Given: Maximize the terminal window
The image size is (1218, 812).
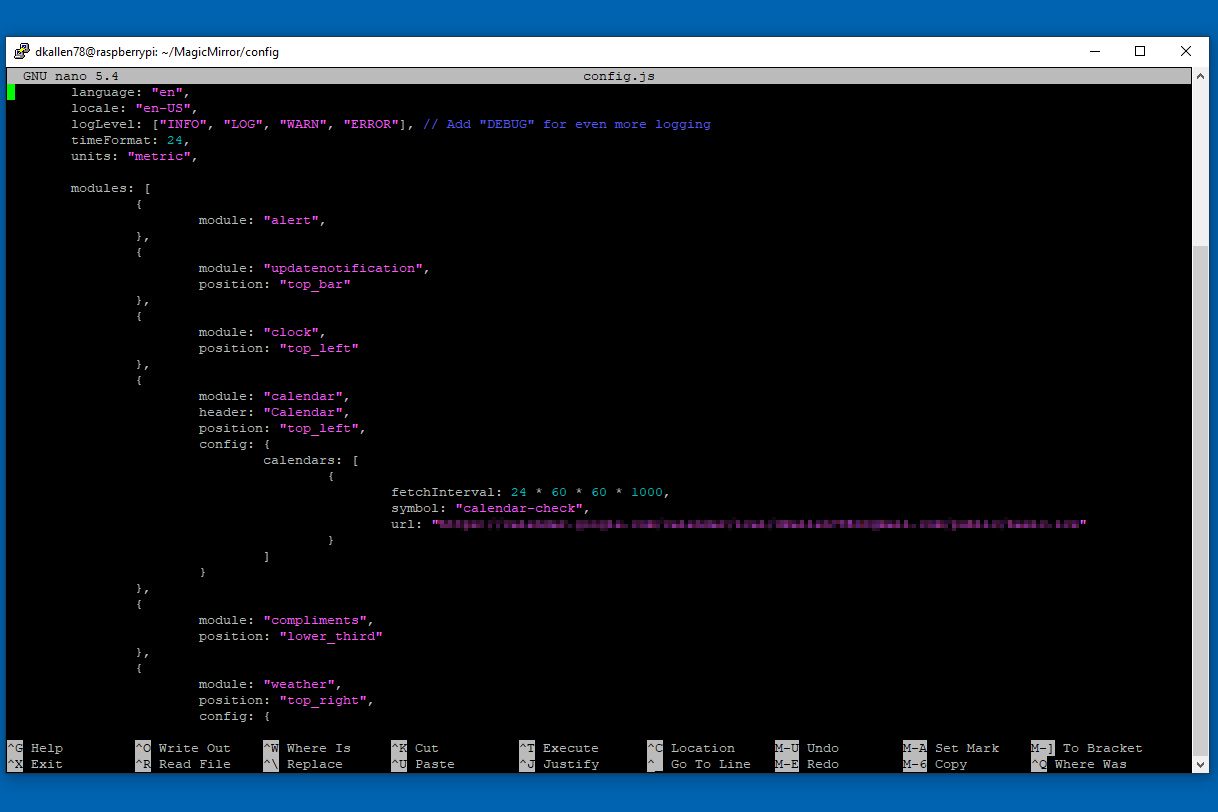Looking at the screenshot, I should click(1140, 52).
